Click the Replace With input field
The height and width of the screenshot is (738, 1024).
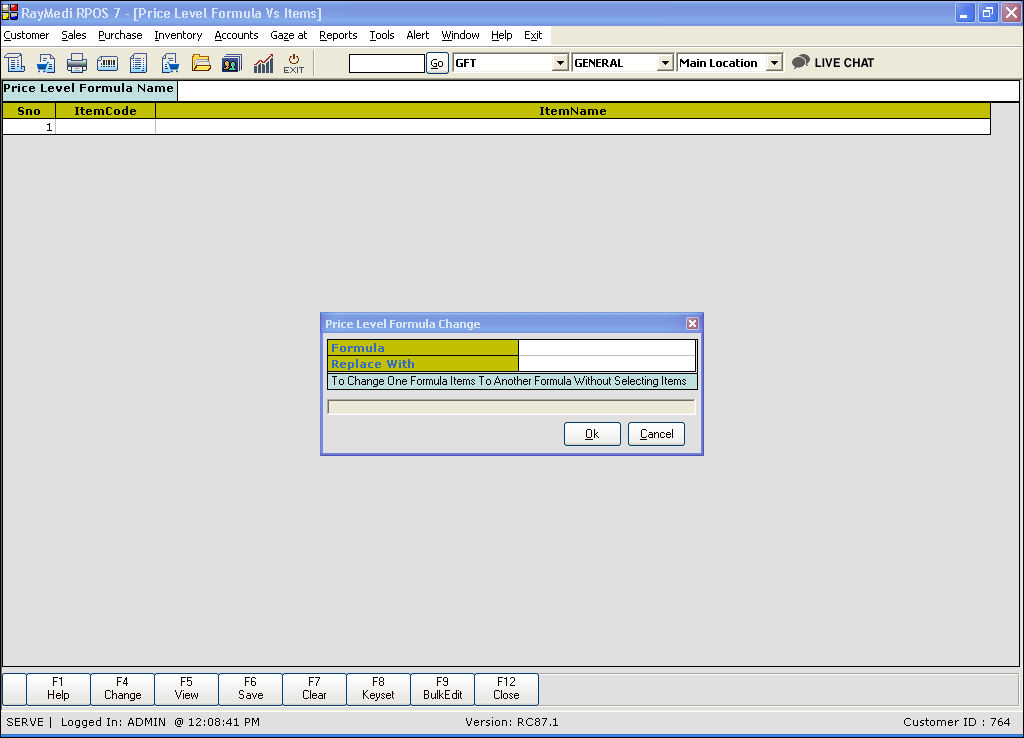tap(606, 364)
